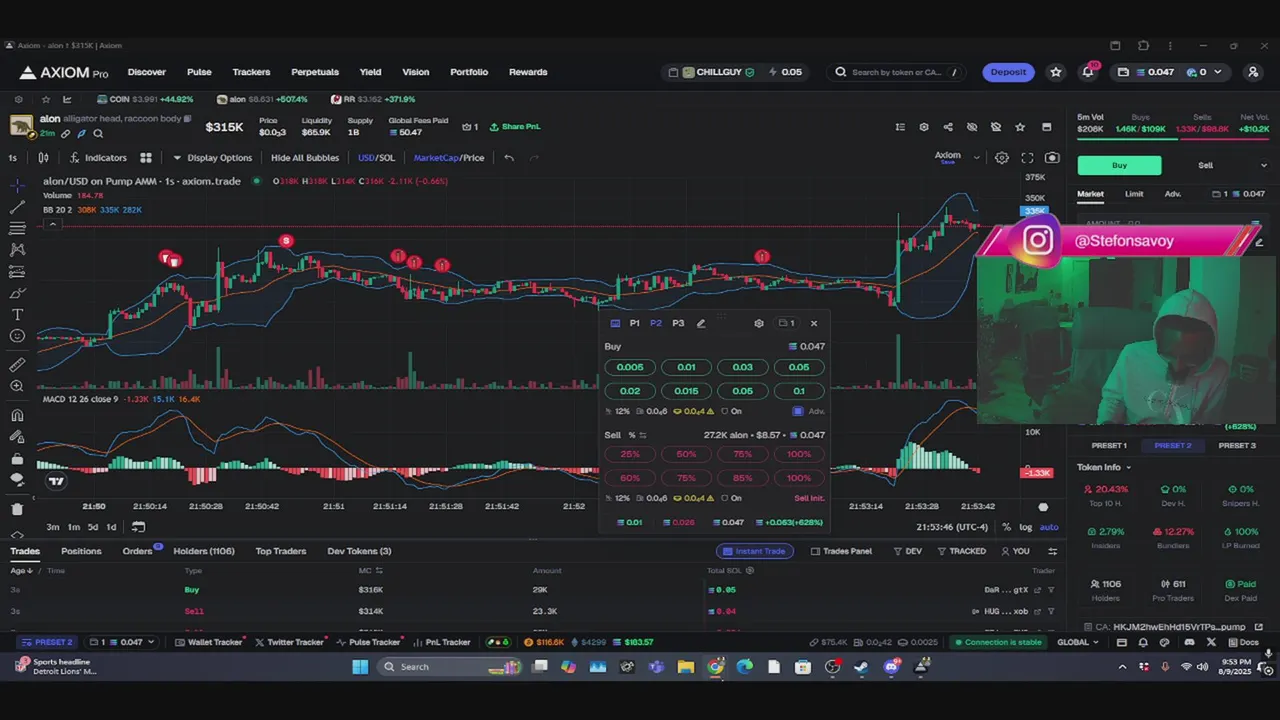Open the Pulse page
Screen dimensions: 1280x720
199,72
